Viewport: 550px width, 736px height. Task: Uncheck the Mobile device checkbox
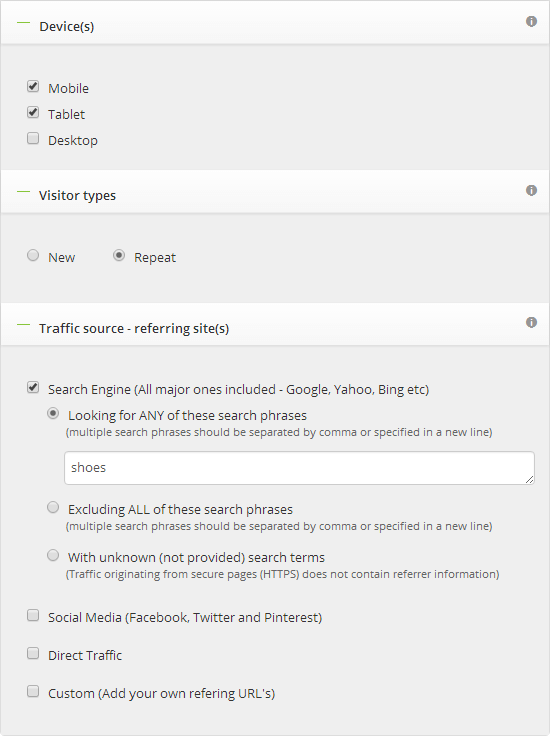(x=33, y=86)
